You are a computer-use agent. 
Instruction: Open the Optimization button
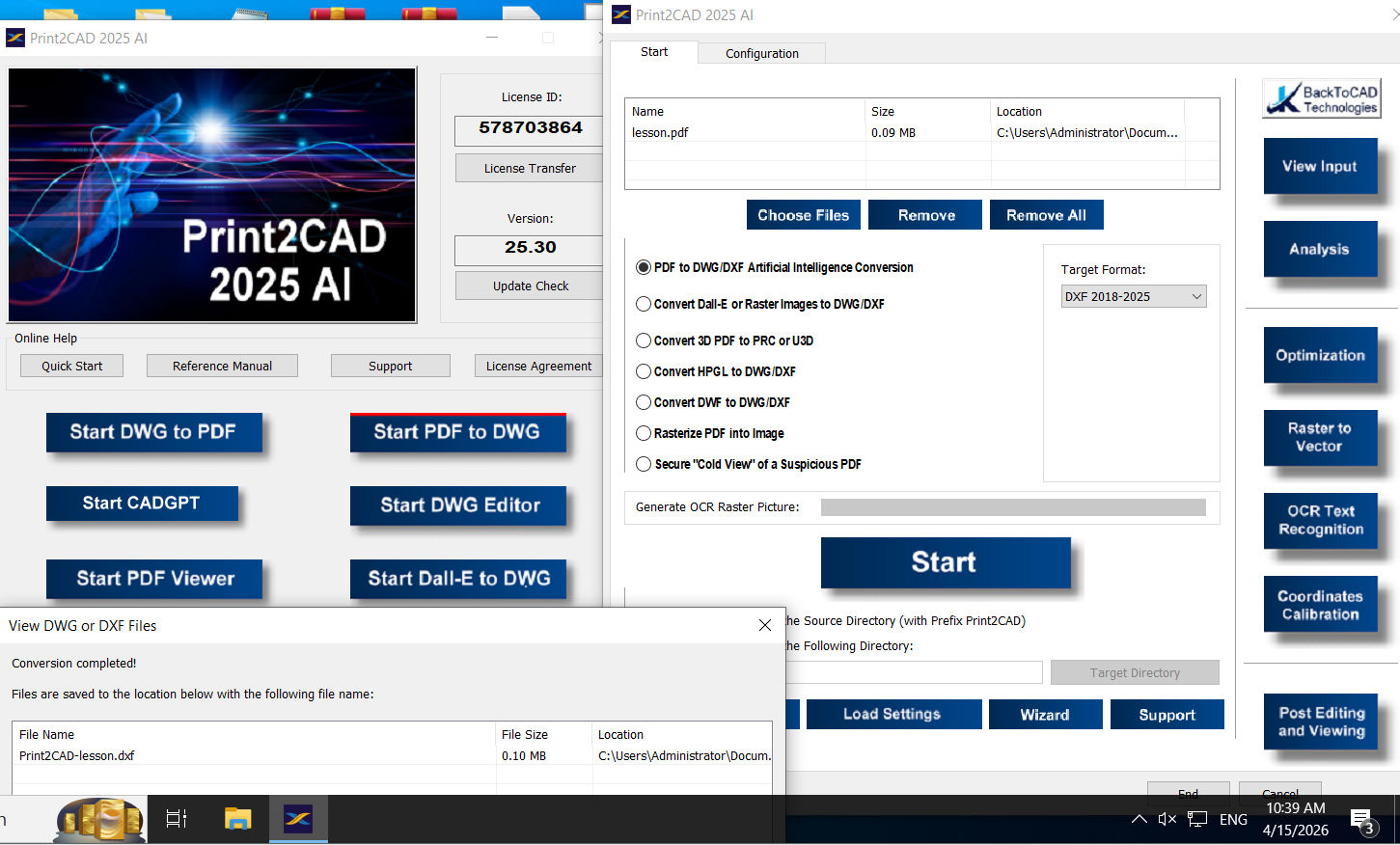1320,355
